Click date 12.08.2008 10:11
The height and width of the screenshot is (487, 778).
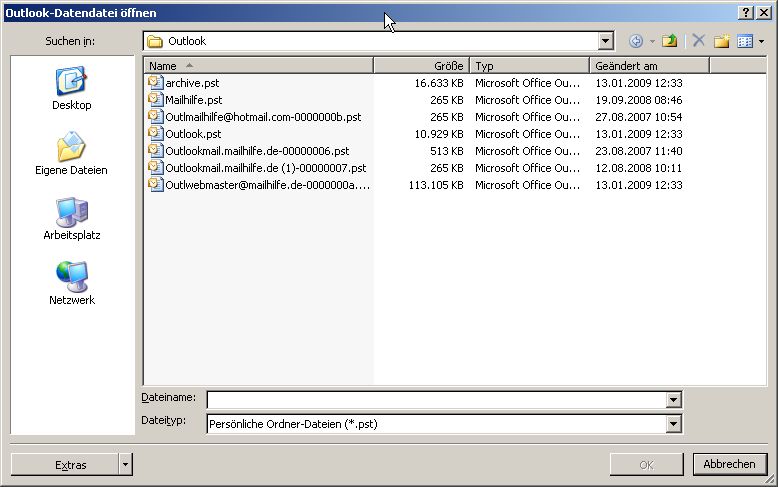tap(639, 168)
